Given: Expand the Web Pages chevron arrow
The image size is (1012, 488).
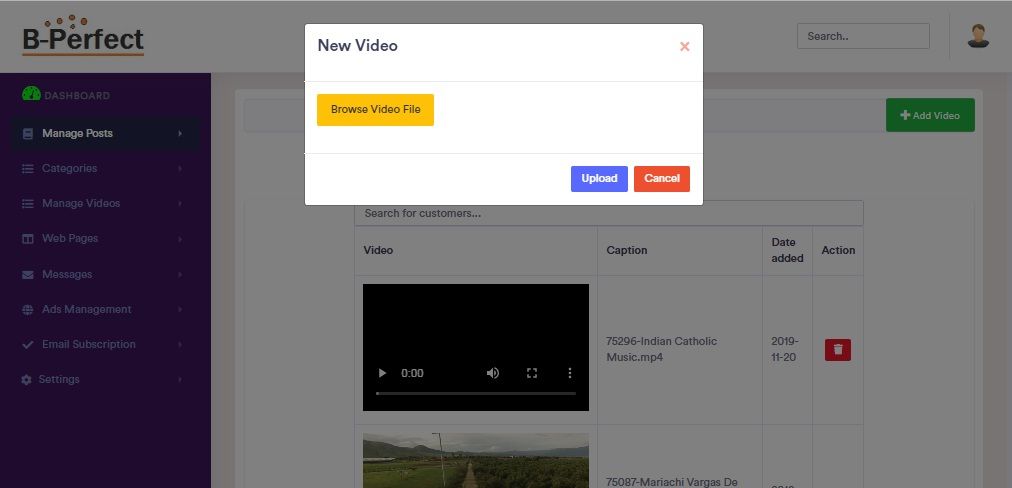Looking at the screenshot, I should [x=180, y=239].
